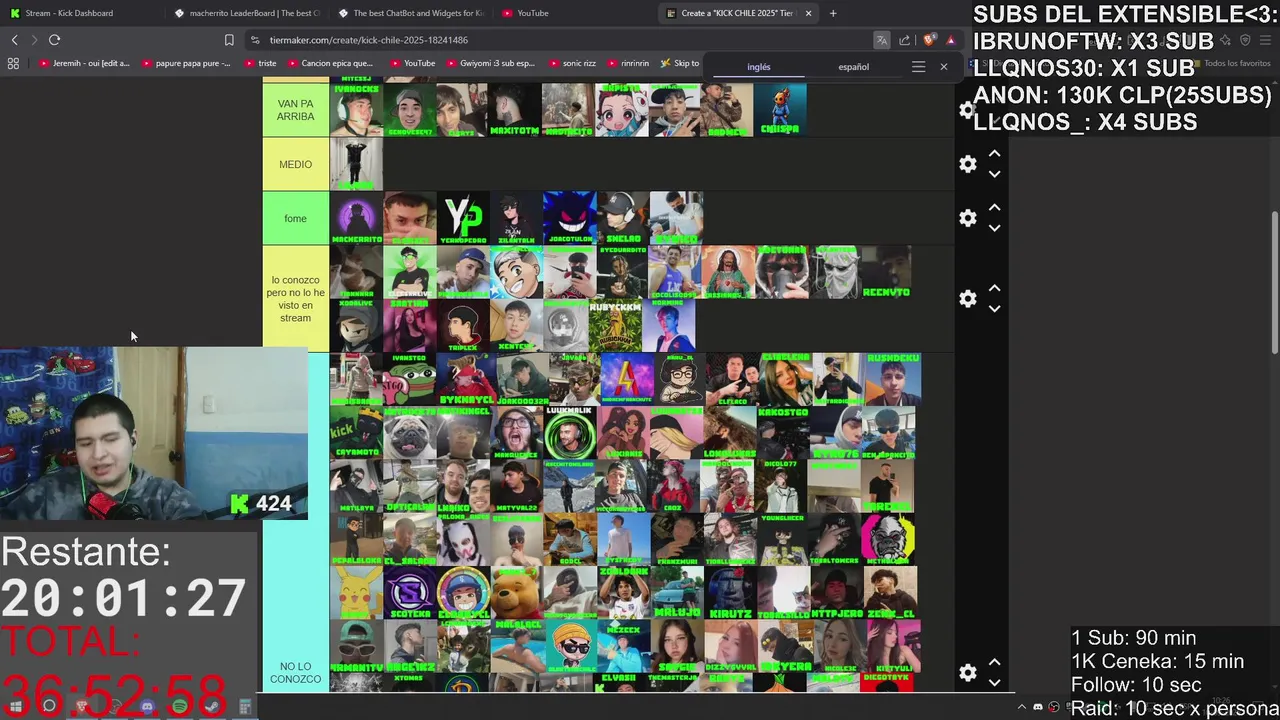Move fome tier row down

point(994,228)
